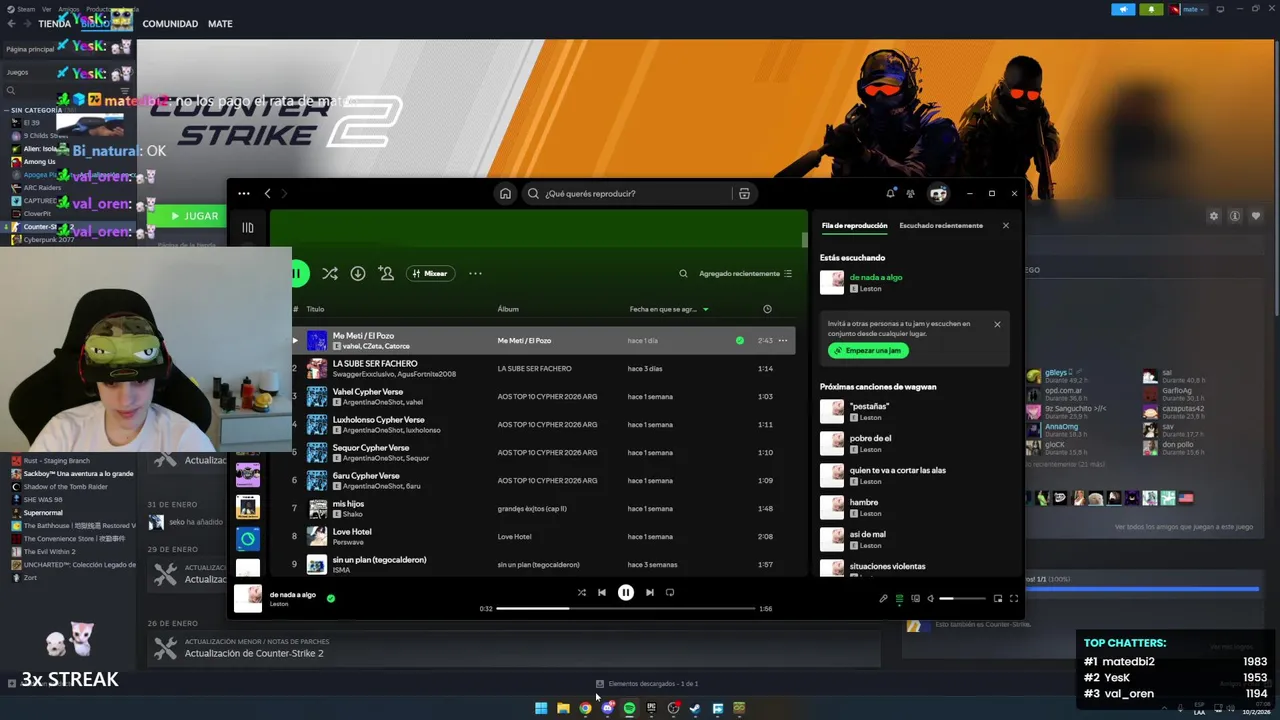This screenshot has height=720, width=1280.
Task: Mute Spotify with the speaker icon
Action: 930,598
